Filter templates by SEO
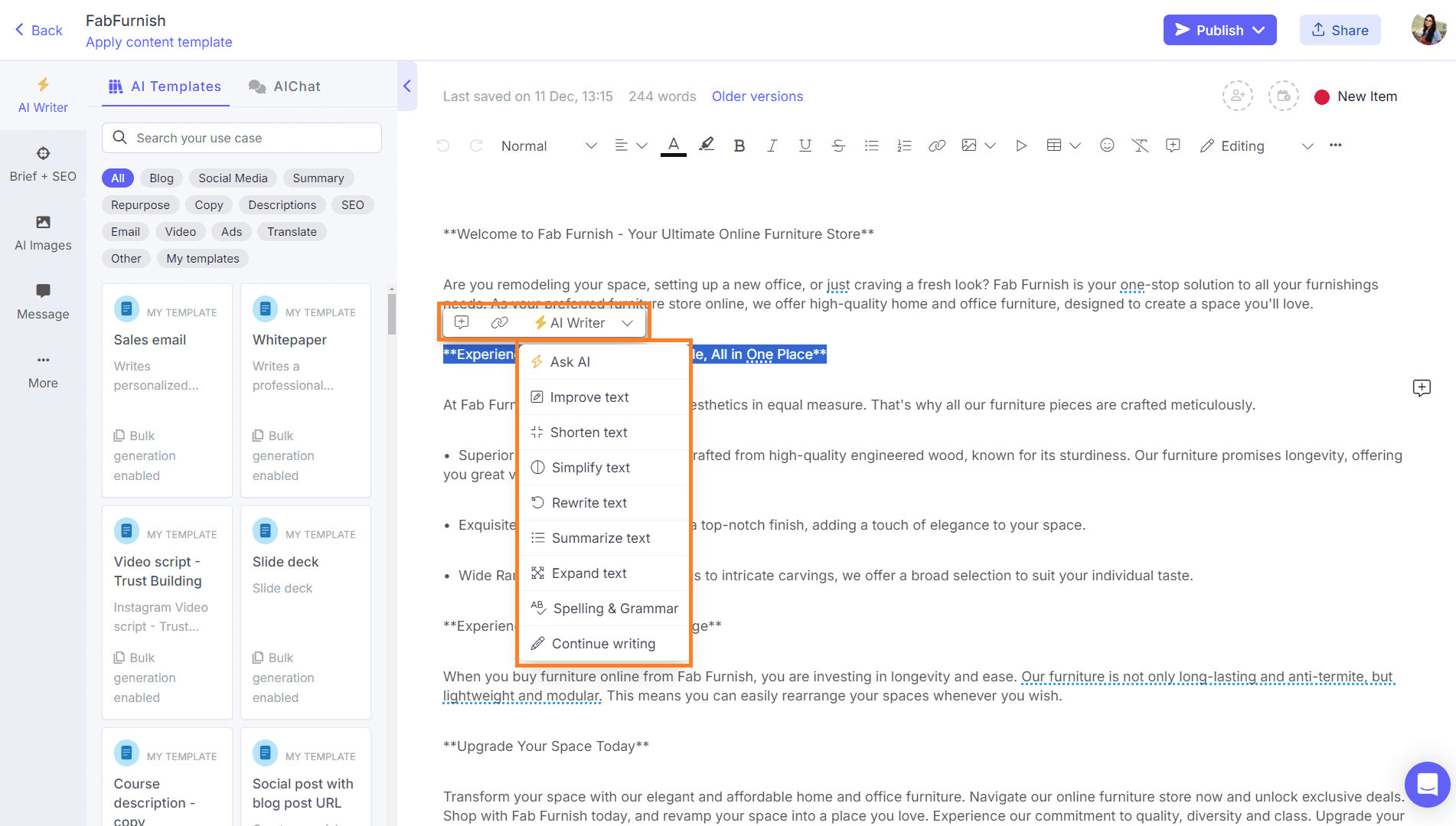1456x826 pixels. pyautogui.click(x=353, y=204)
